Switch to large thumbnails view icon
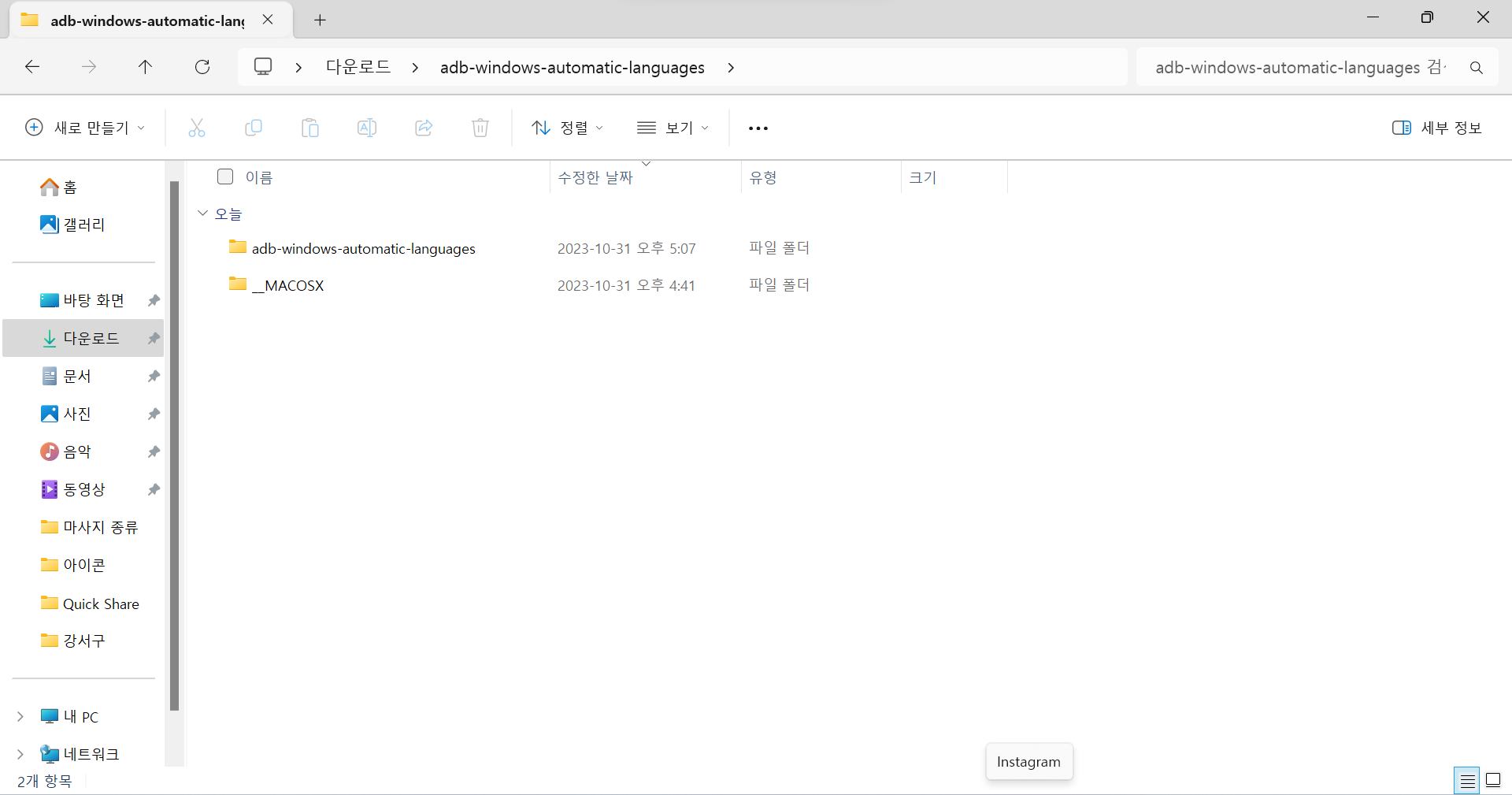 tap(1493, 781)
